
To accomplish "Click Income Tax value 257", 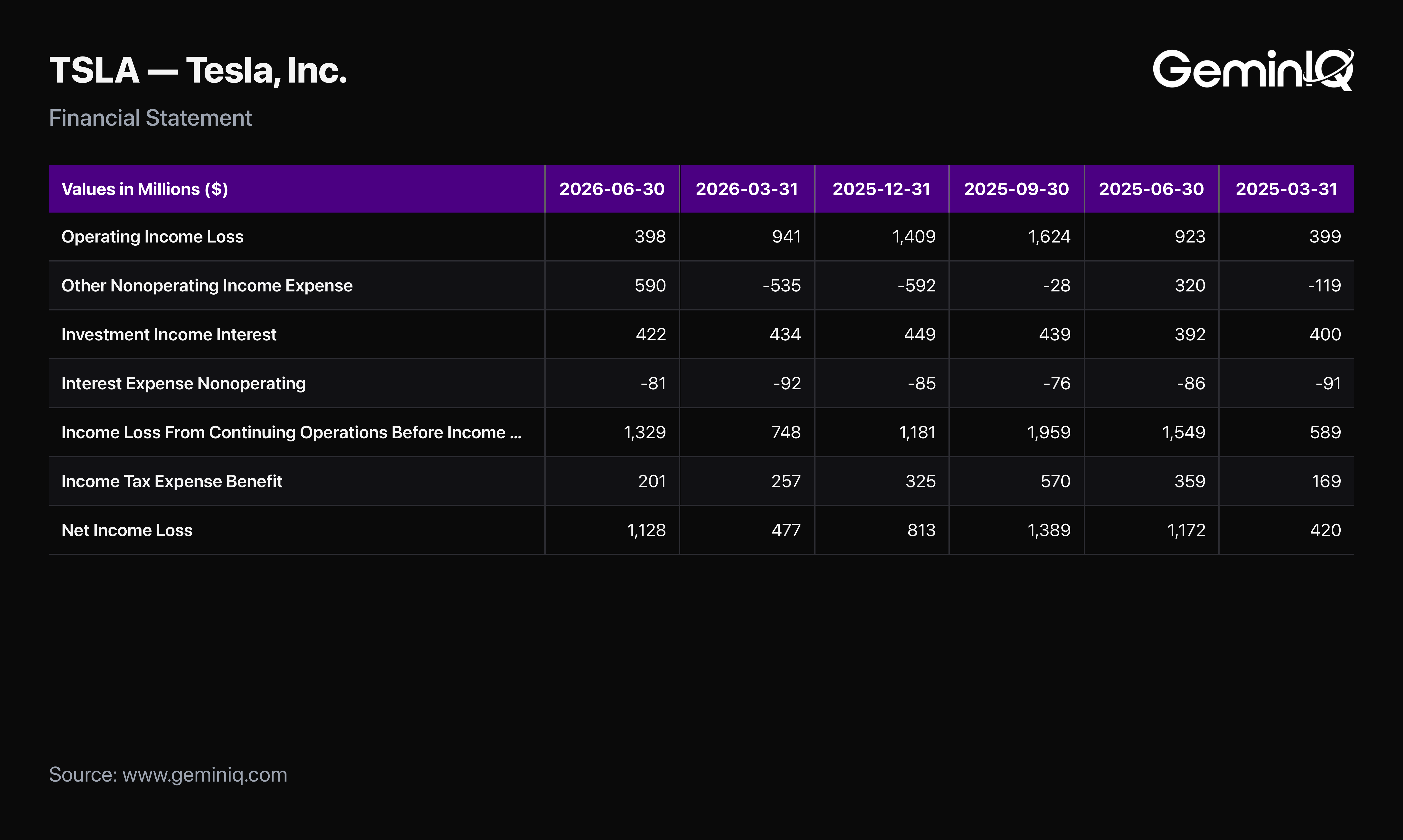I will coord(786,481).
